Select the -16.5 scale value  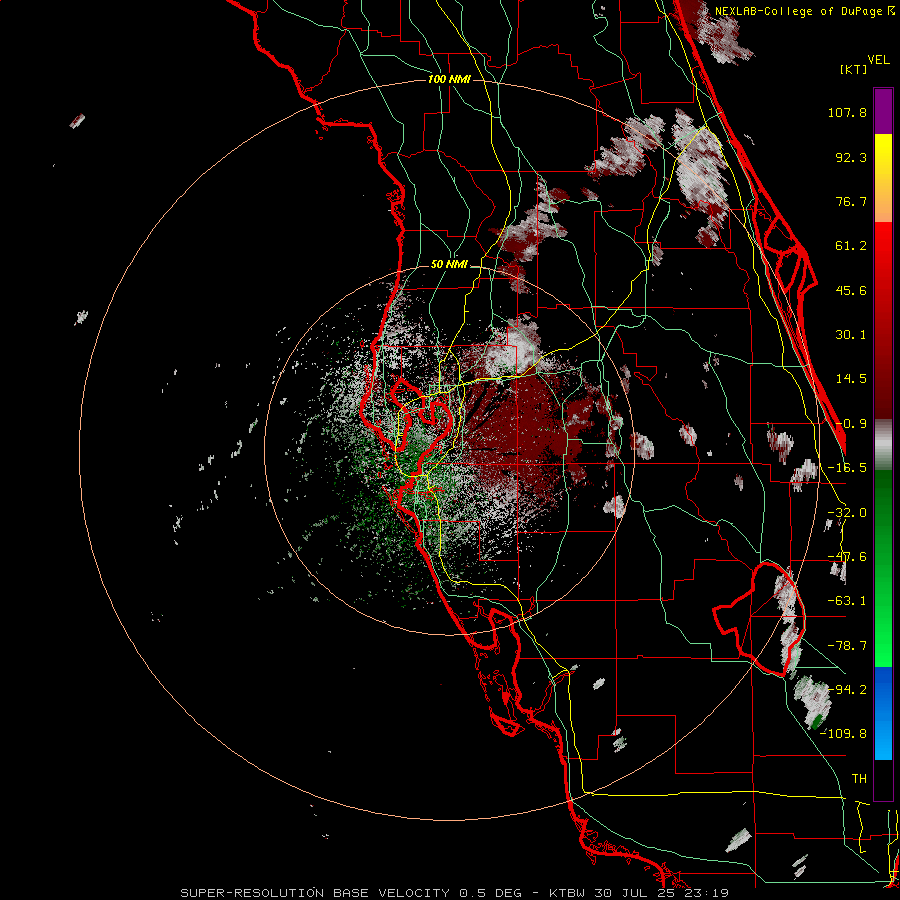point(847,468)
